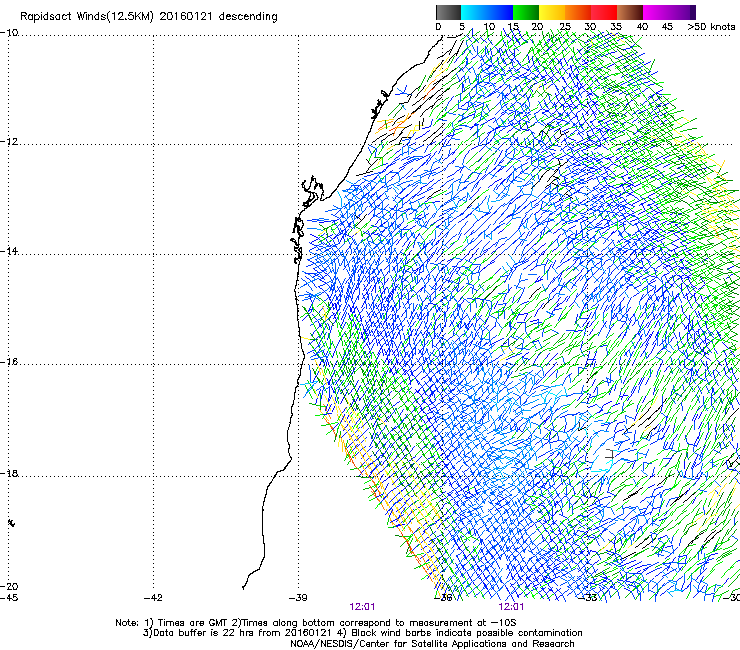Click the '35' legend scale label

coord(616,27)
